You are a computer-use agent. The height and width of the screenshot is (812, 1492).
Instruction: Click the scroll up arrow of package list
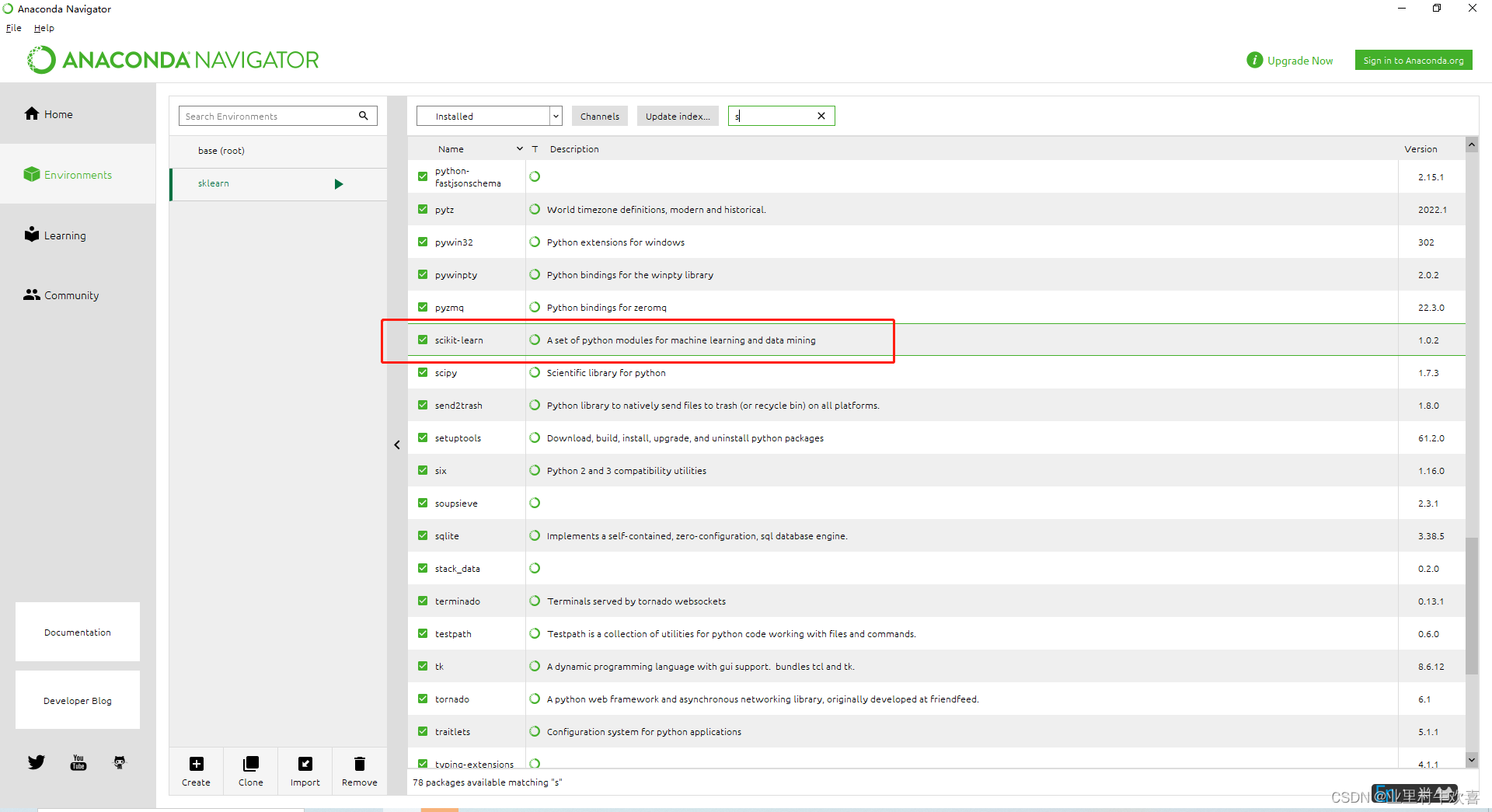pyautogui.click(x=1472, y=145)
